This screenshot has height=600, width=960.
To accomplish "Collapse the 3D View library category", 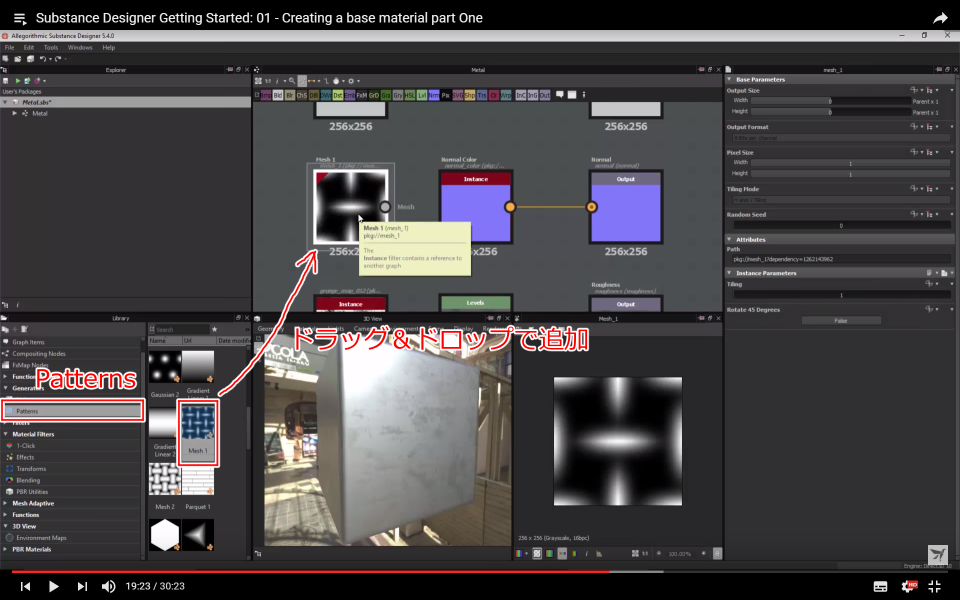I will coord(6,526).
